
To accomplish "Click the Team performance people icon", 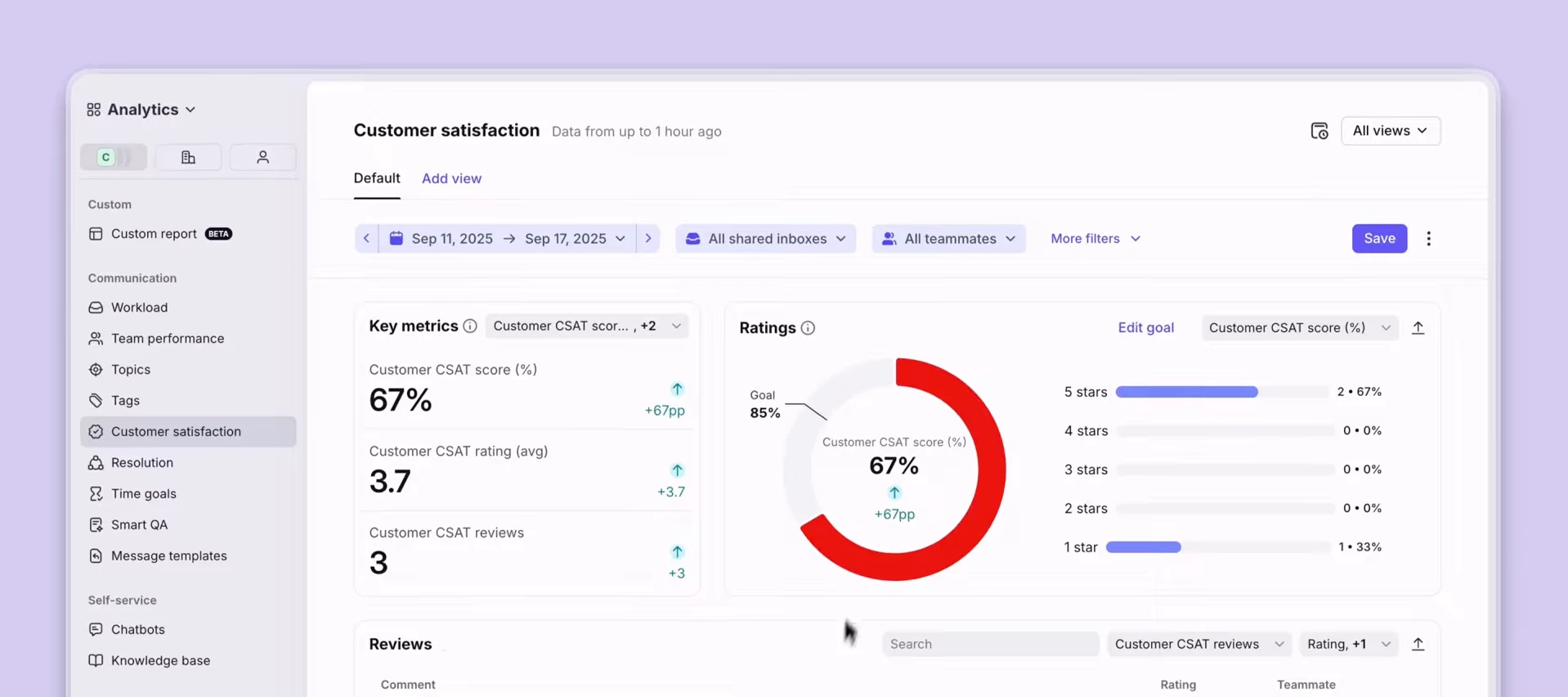I will [x=96, y=339].
